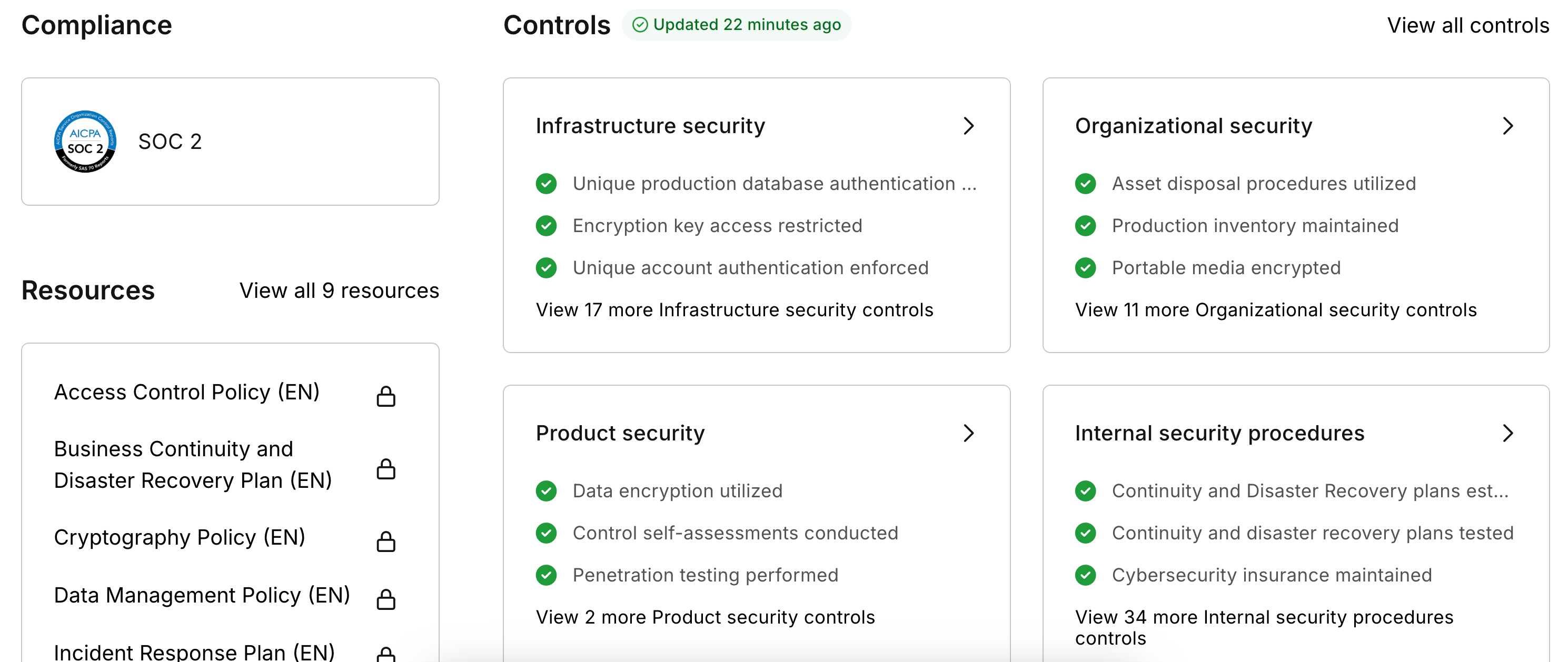Expand Organizational security with its chevron
Viewport: 1568px width, 662px height.
coord(1508,126)
